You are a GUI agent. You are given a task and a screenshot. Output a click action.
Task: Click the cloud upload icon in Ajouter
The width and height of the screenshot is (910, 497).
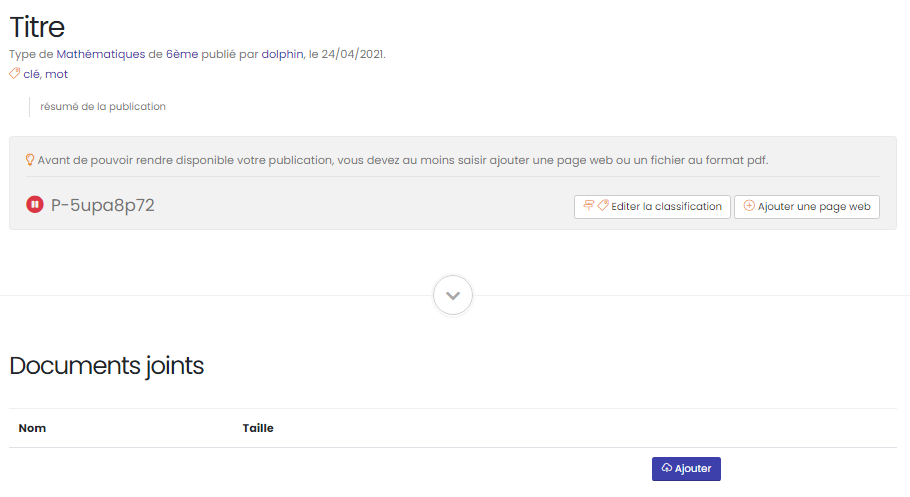(667, 468)
